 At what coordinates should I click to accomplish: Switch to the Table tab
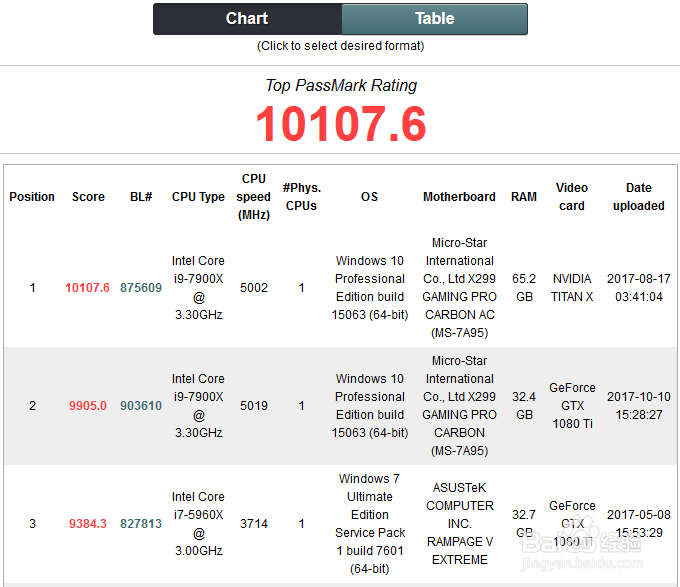[435, 19]
